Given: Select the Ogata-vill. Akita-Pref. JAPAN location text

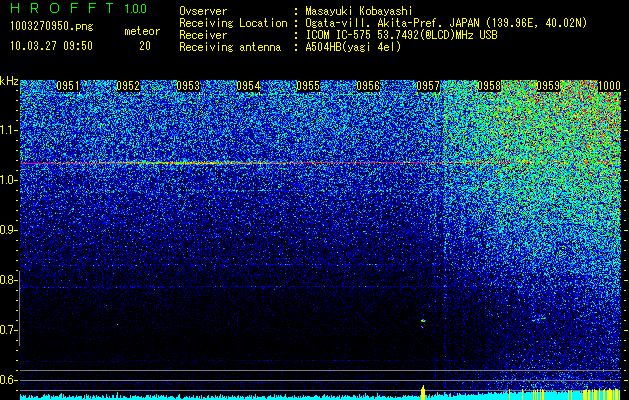Looking at the screenshot, I should click(446, 23).
